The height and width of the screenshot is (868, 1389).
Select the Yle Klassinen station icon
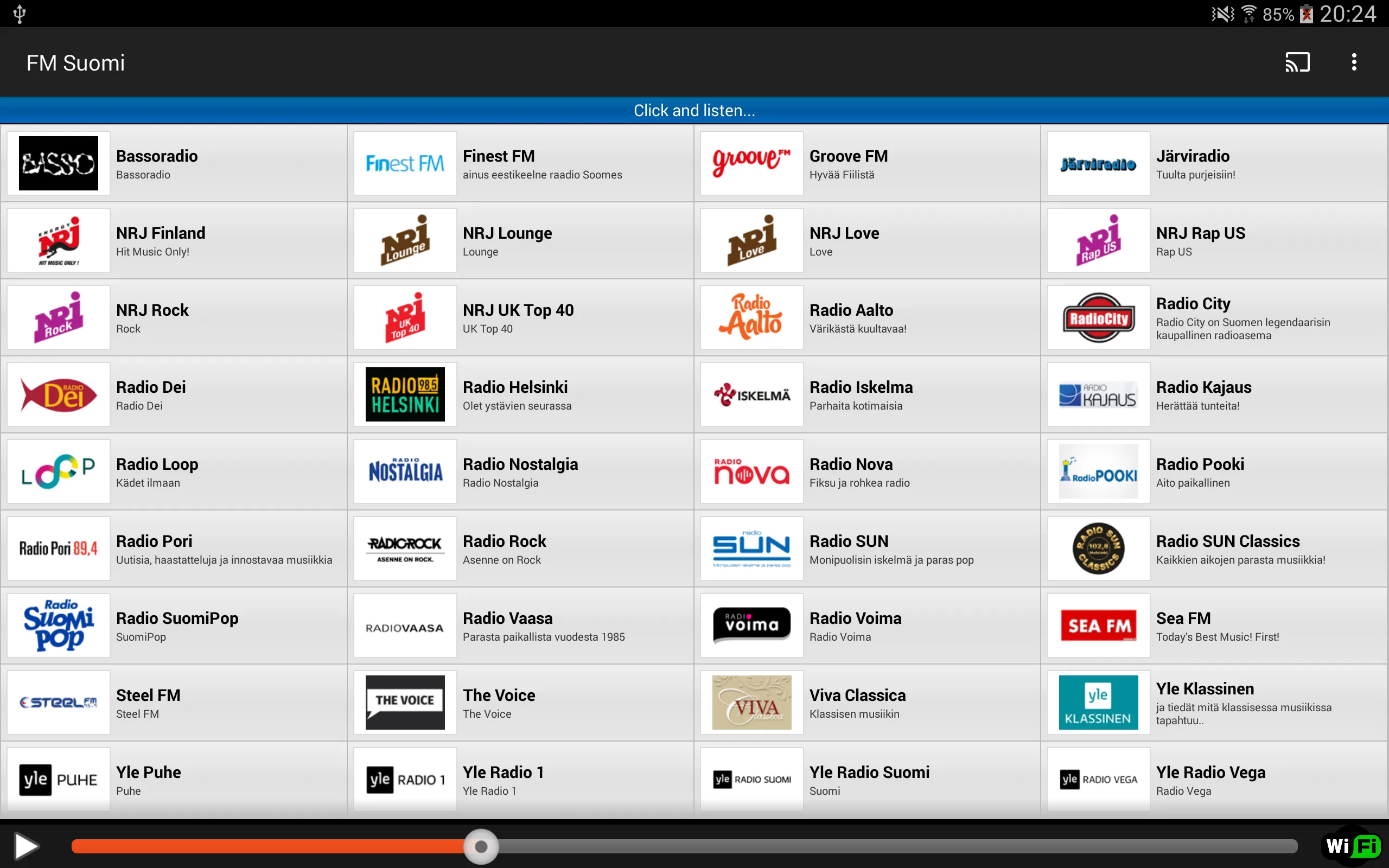tap(1097, 702)
